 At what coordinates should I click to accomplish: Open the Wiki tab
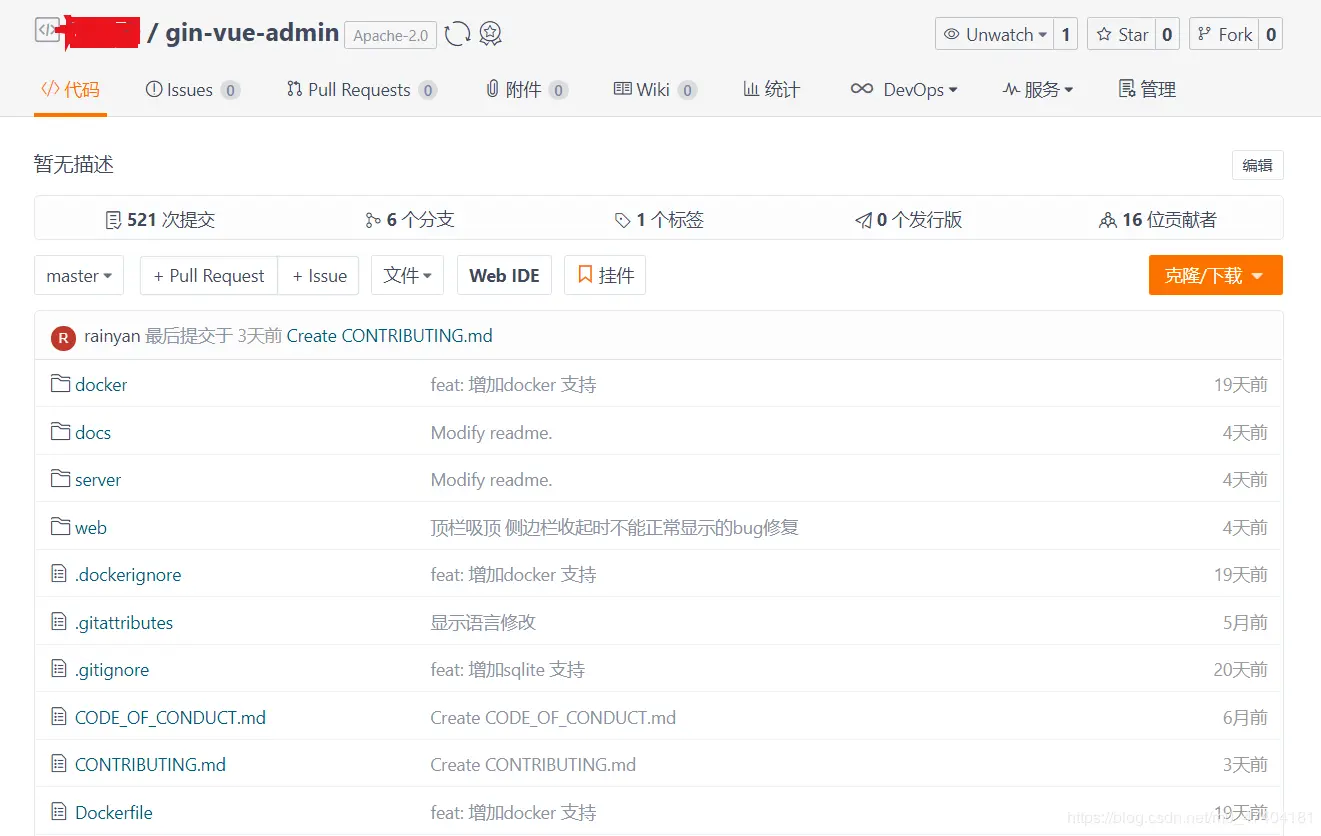655,89
